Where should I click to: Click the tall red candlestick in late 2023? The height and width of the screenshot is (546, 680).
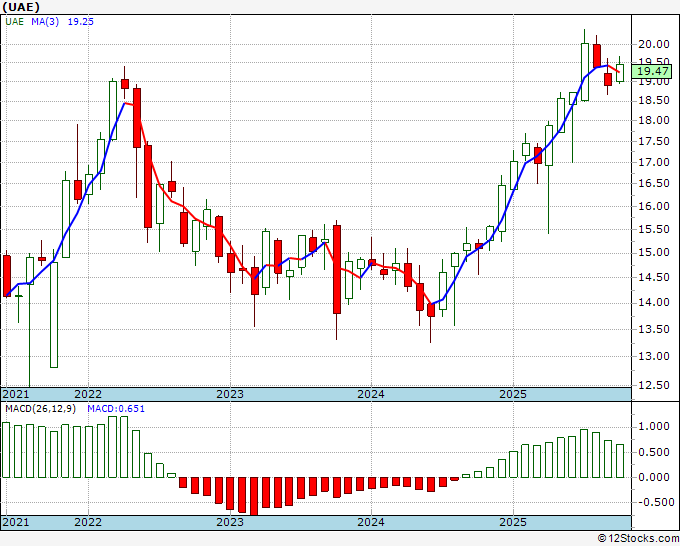click(x=337, y=269)
